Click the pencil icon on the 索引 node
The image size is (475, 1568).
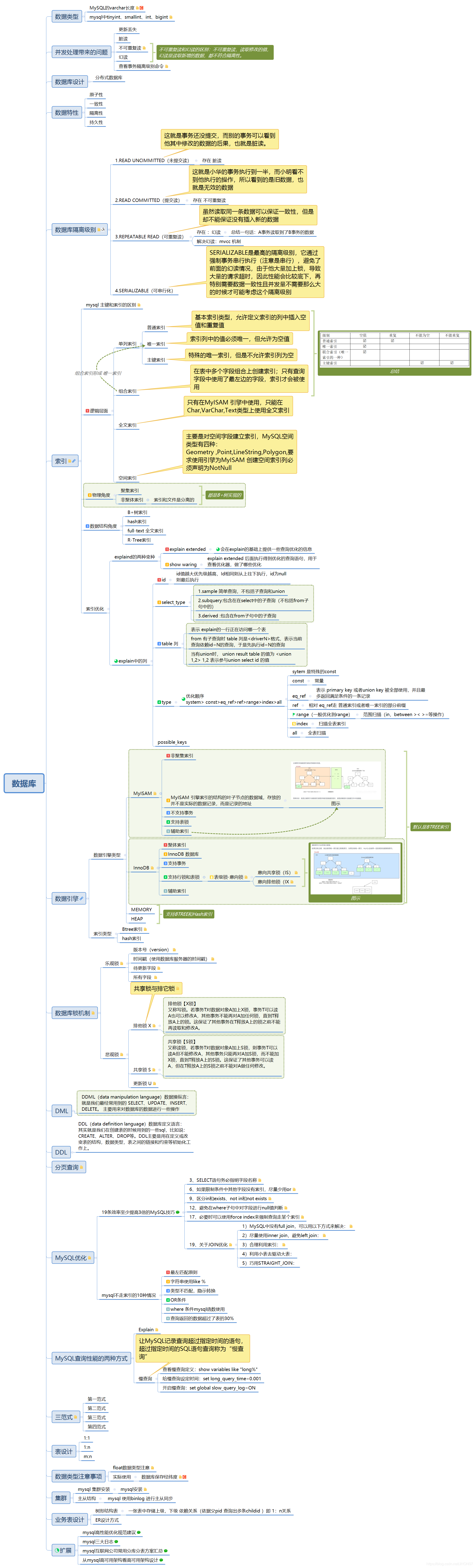74,461
